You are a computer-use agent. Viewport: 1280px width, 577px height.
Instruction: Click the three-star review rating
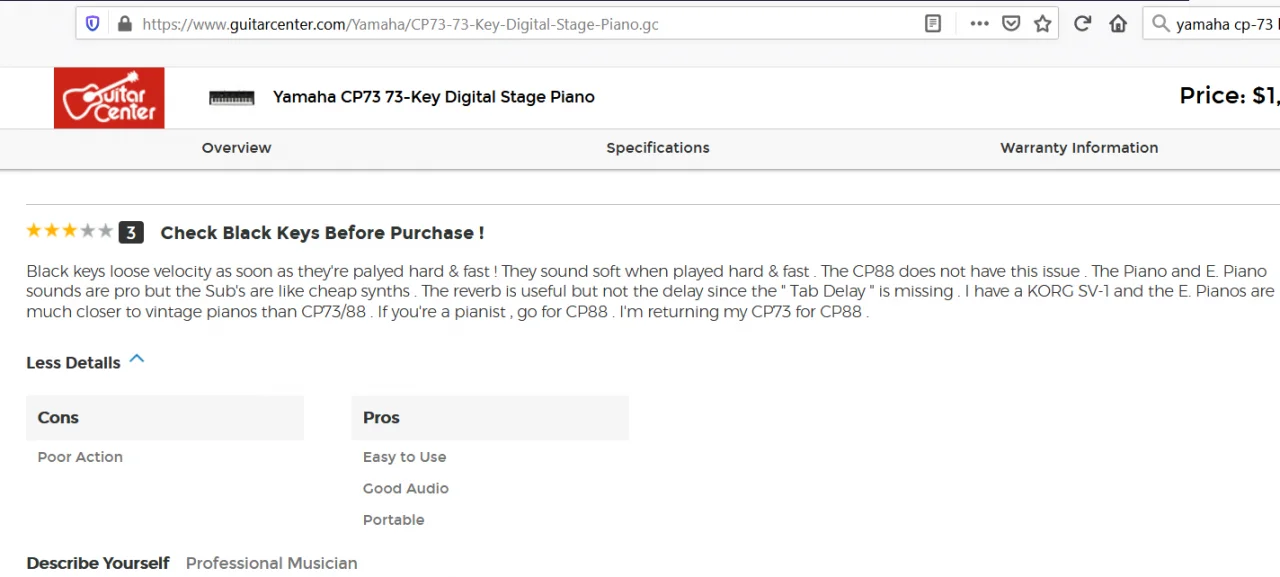tap(69, 232)
